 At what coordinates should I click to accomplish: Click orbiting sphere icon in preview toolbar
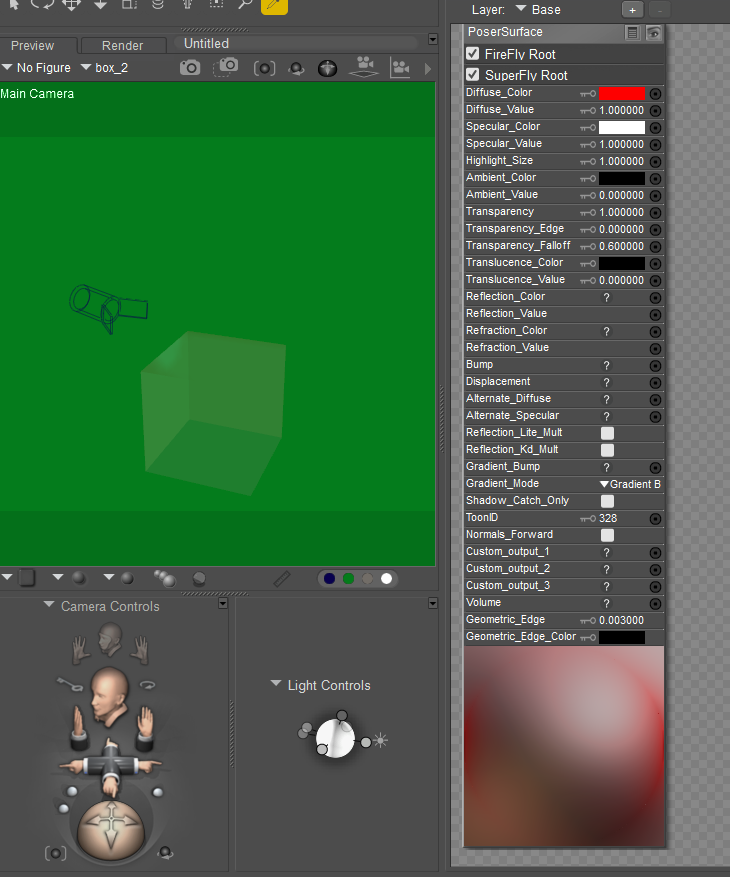(296, 69)
